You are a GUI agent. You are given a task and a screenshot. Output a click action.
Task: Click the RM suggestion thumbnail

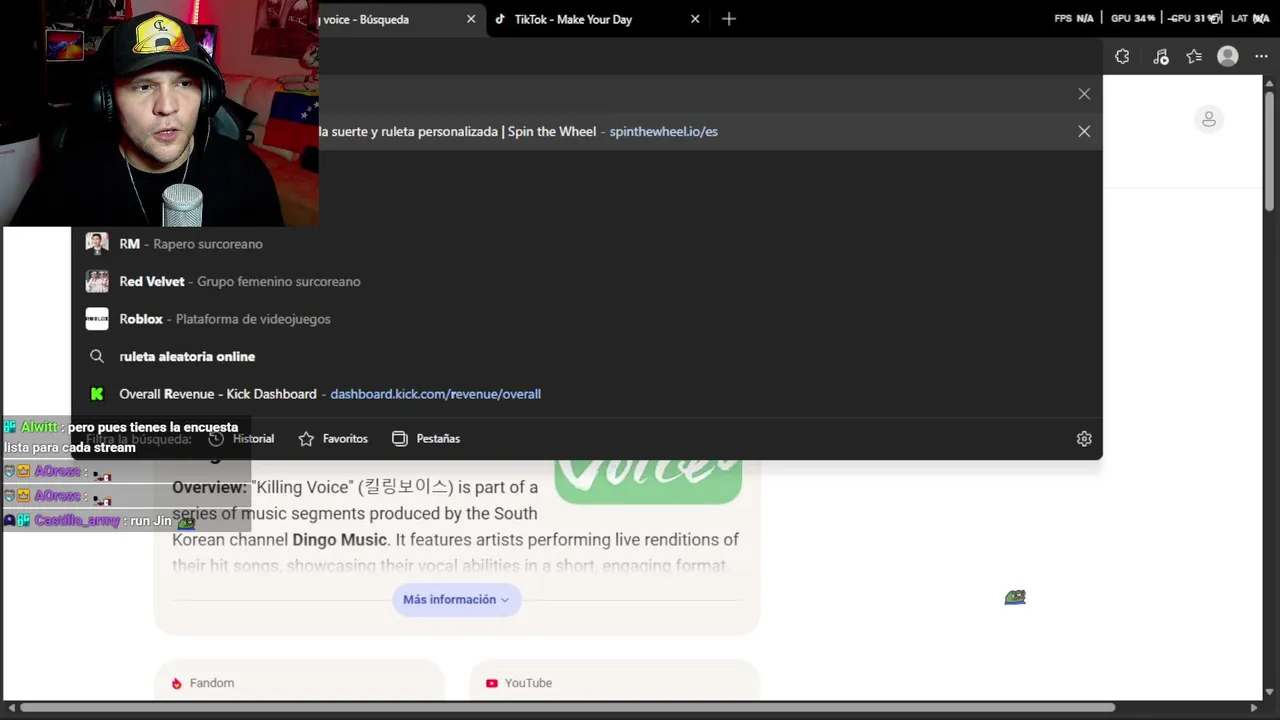[x=97, y=243]
